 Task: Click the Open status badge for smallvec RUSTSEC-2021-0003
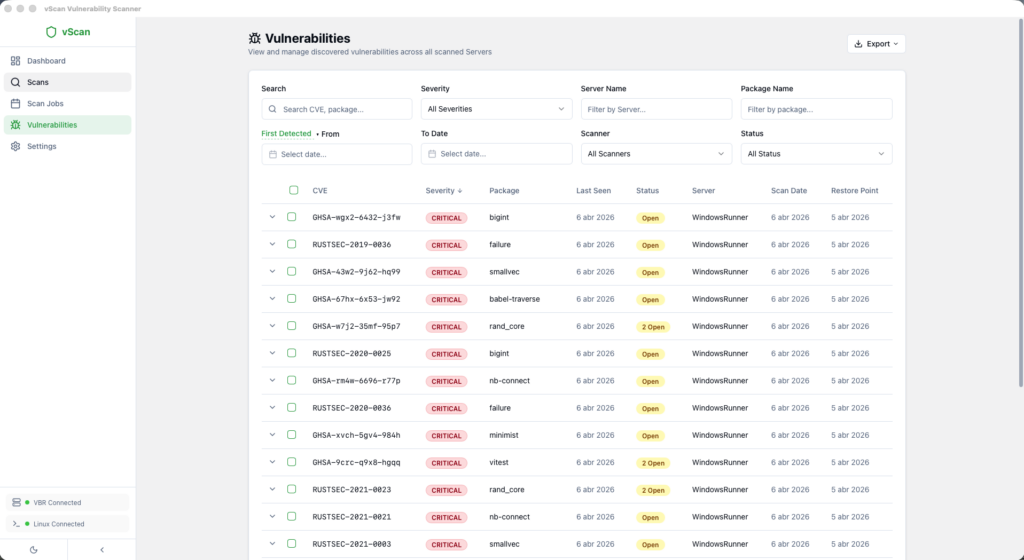(650, 544)
